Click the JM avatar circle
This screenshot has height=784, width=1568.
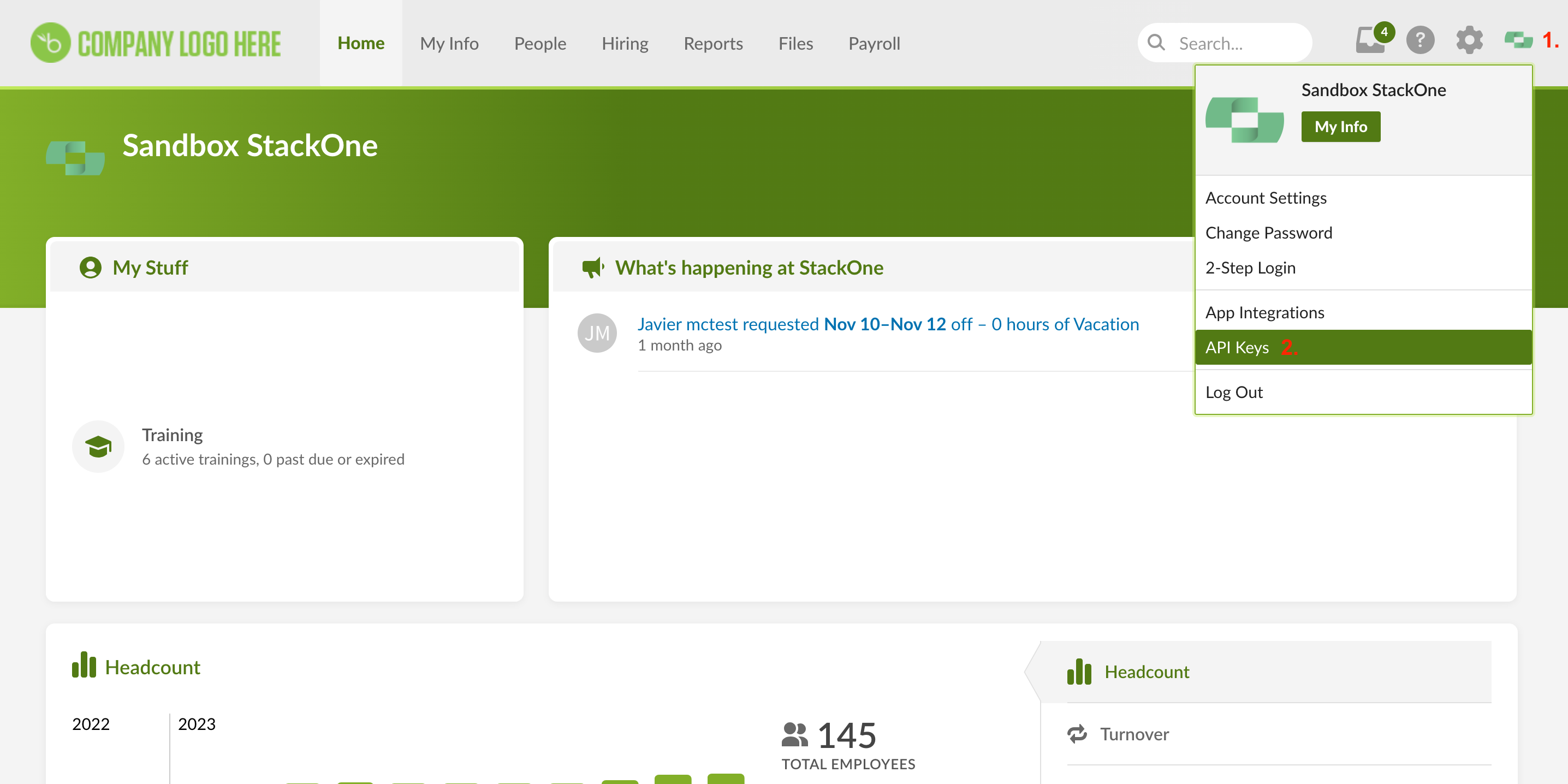pos(597,333)
